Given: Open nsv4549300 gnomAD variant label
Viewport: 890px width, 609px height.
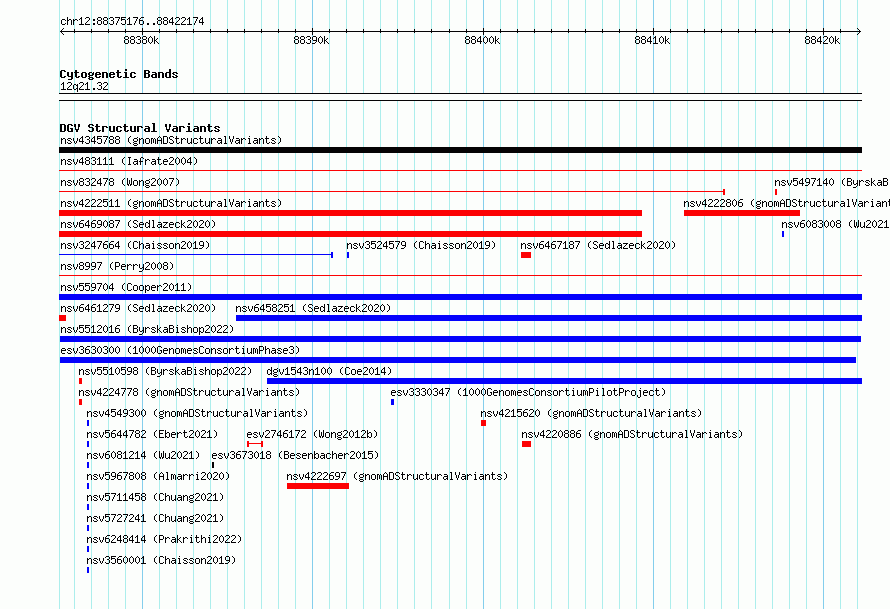Looking at the screenshot, I should click(197, 413).
